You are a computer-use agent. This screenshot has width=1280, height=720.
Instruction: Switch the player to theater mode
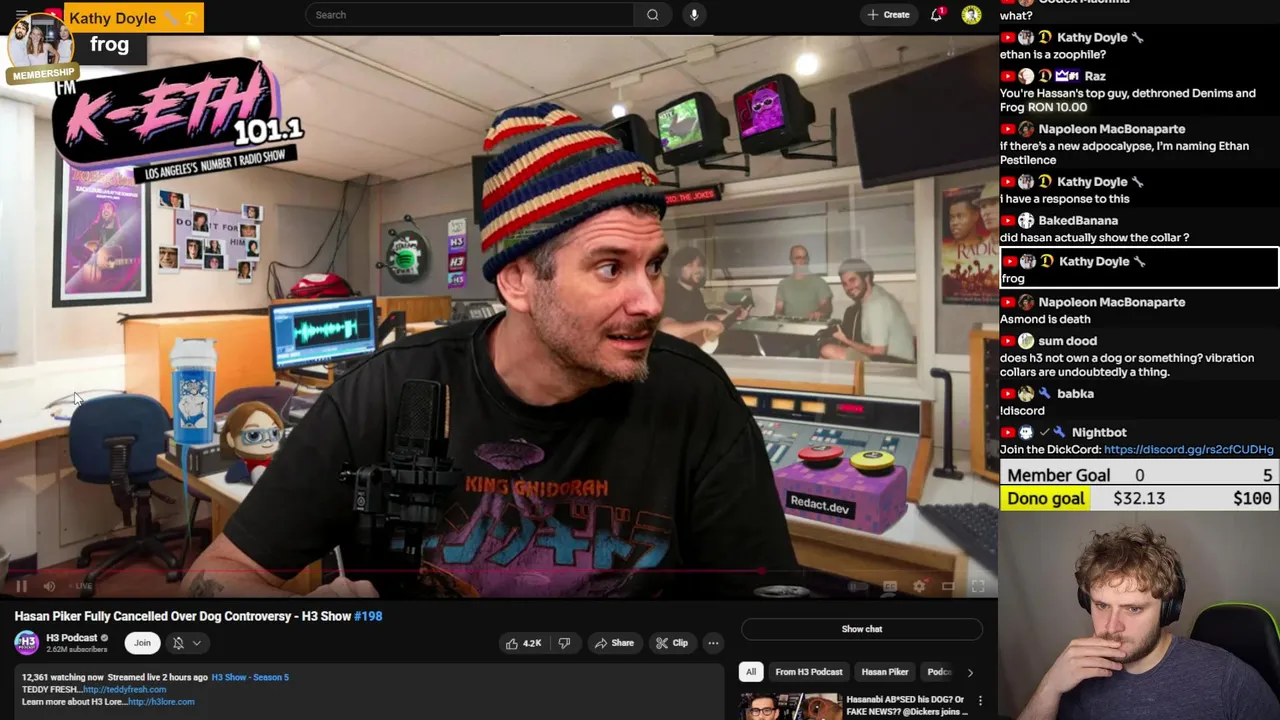click(948, 586)
